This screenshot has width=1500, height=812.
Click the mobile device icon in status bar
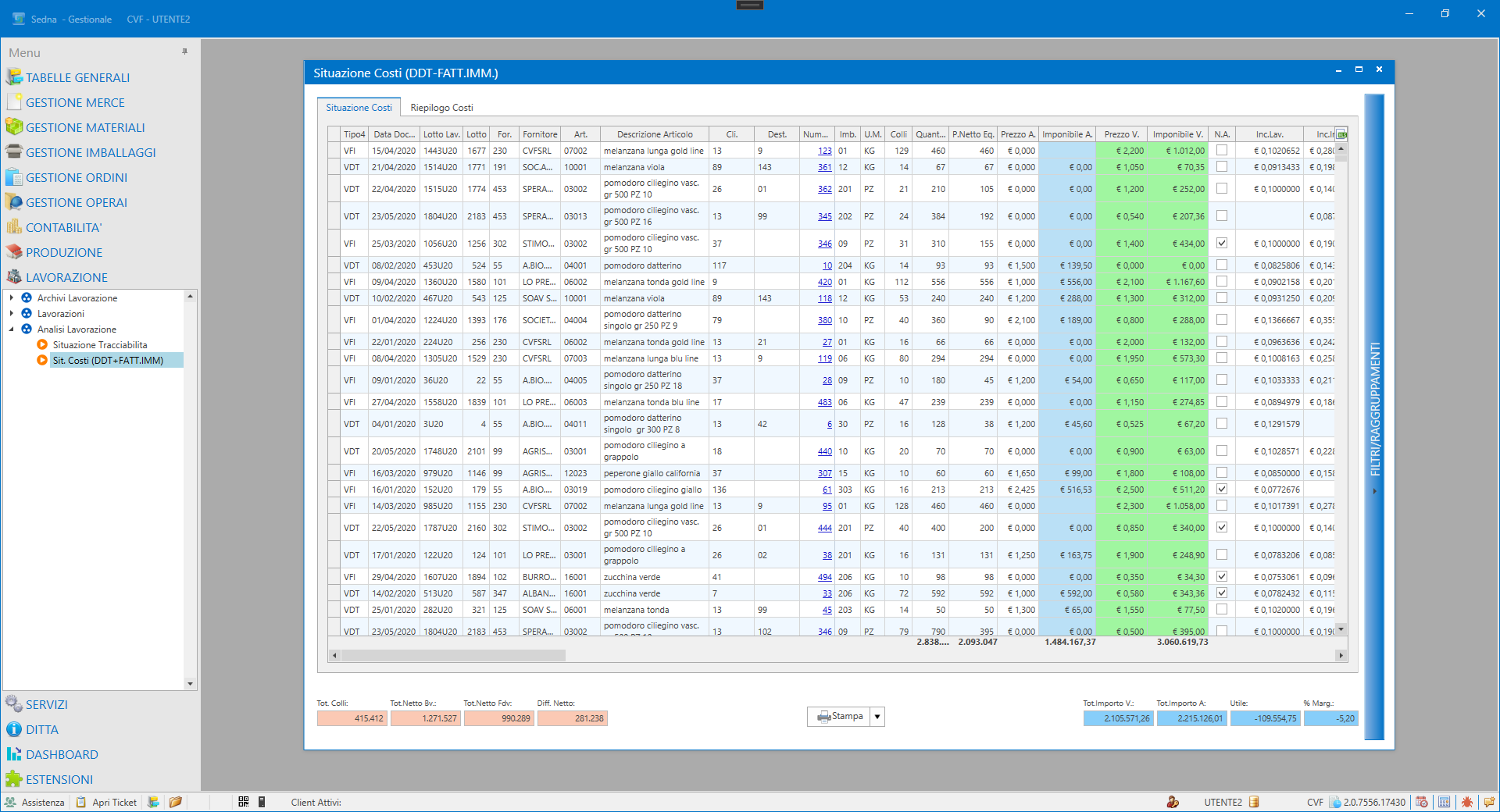tap(262, 802)
